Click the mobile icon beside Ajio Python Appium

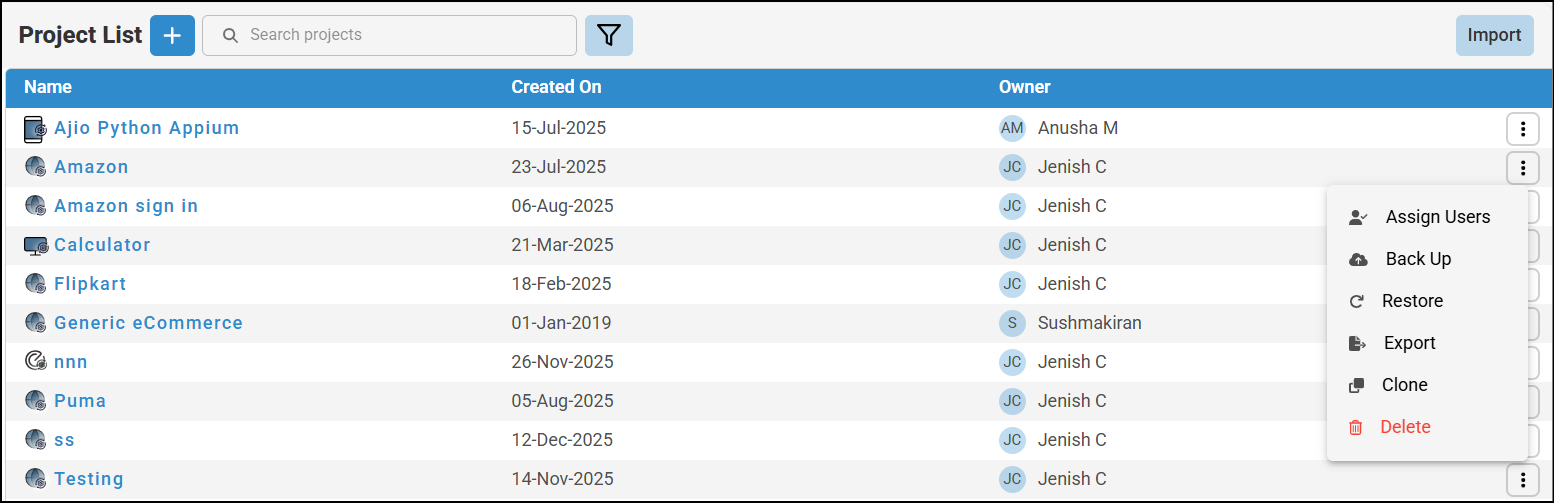click(x=35, y=129)
